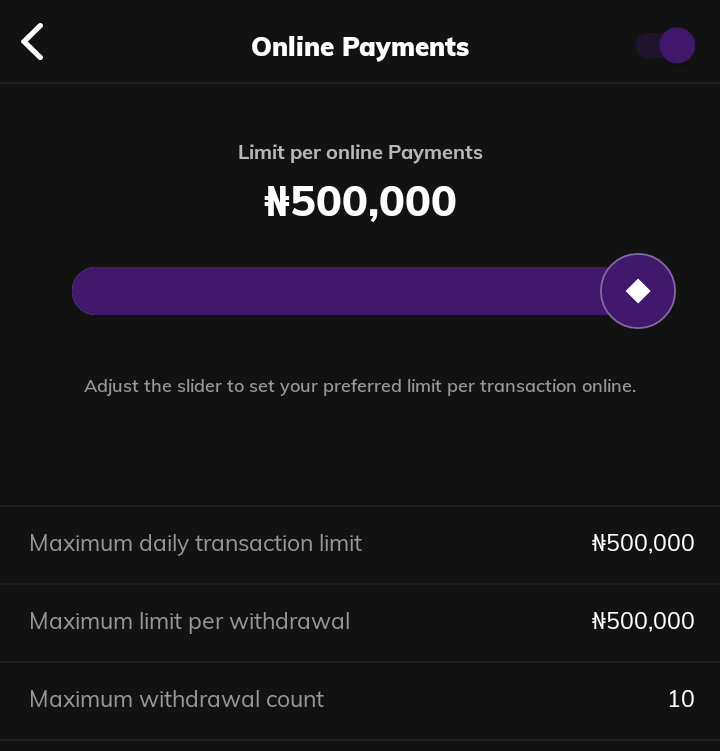720x751 pixels.
Task: Click the "Online Payments" header title
Action: 360,47
